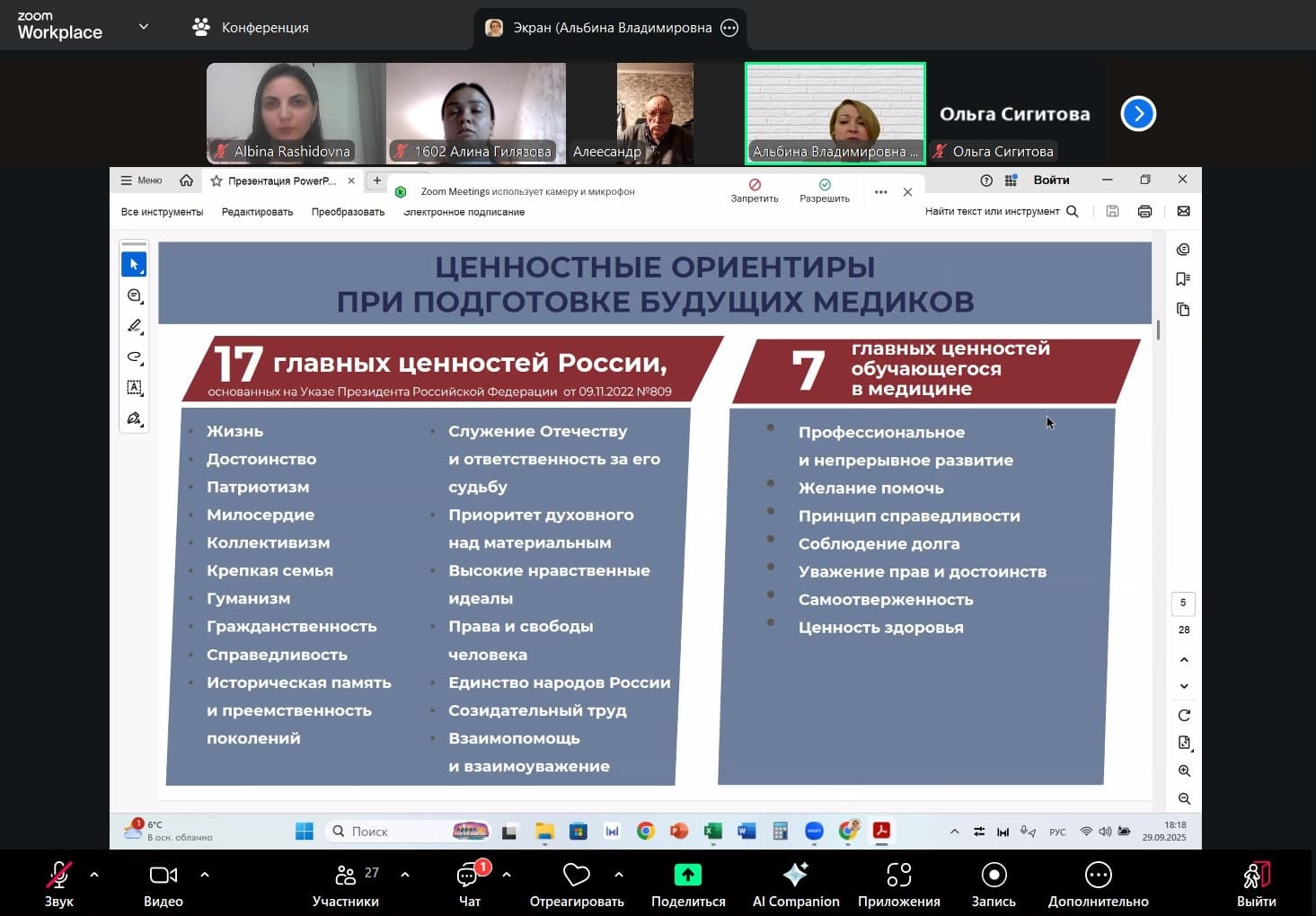Expand audio options arrow next to Звук
This screenshot has width=1316, height=916.
94,874
